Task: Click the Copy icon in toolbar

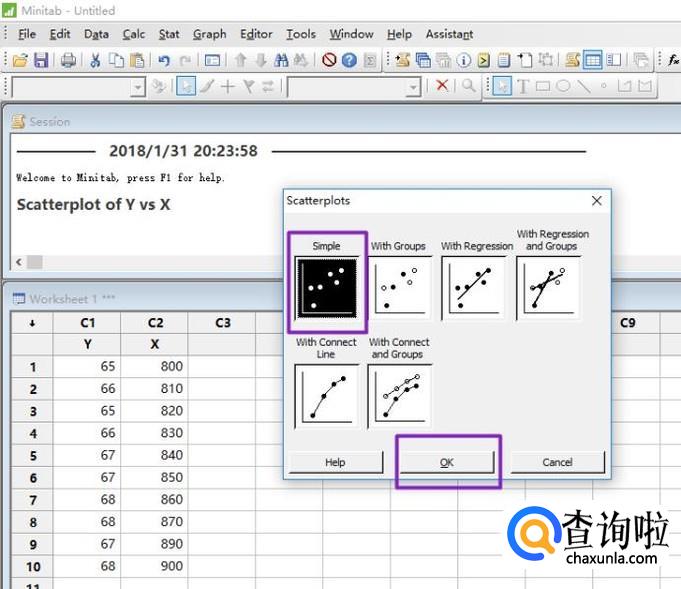Action: click(116, 60)
